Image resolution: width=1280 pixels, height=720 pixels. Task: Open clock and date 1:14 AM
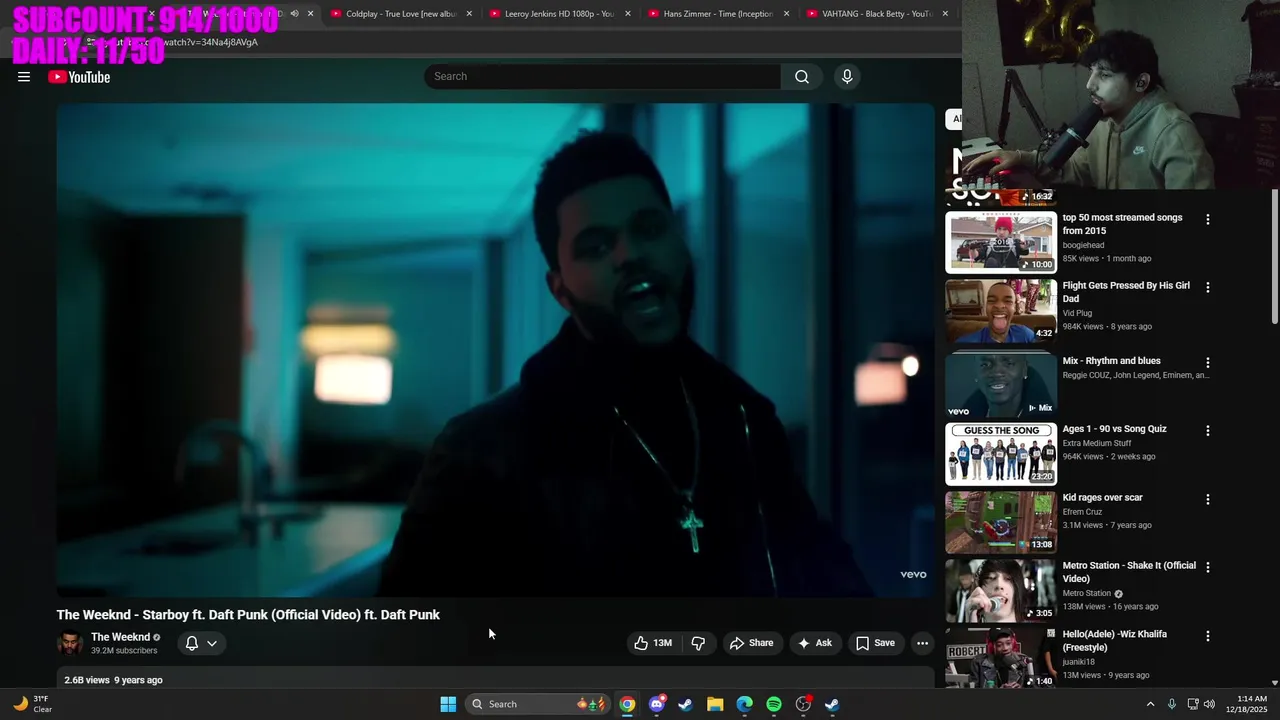1247,704
